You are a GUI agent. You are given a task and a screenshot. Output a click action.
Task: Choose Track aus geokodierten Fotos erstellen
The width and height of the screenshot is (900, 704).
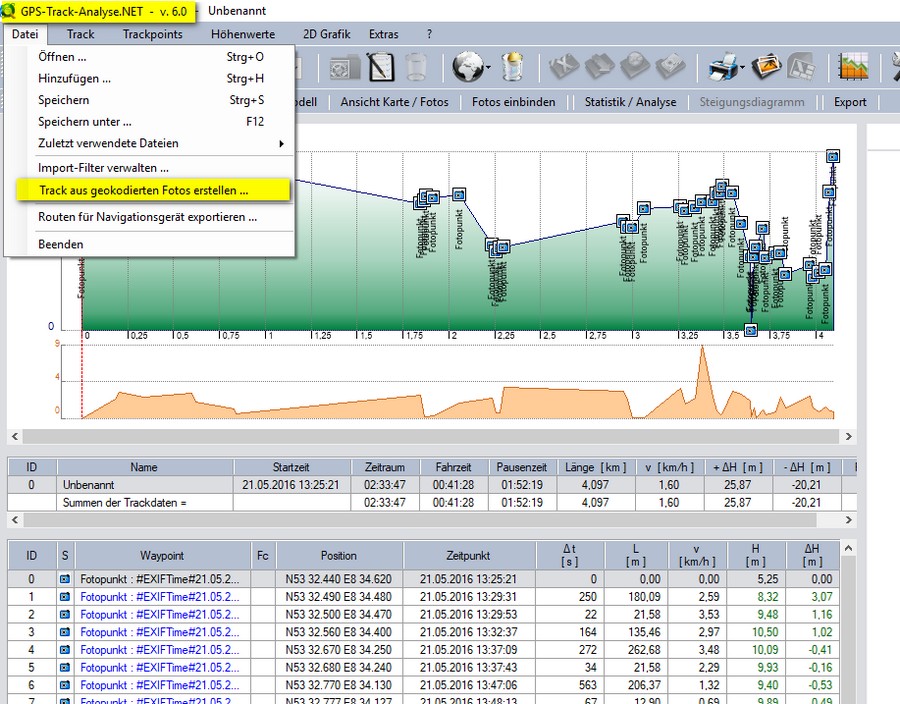[x=144, y=190]
